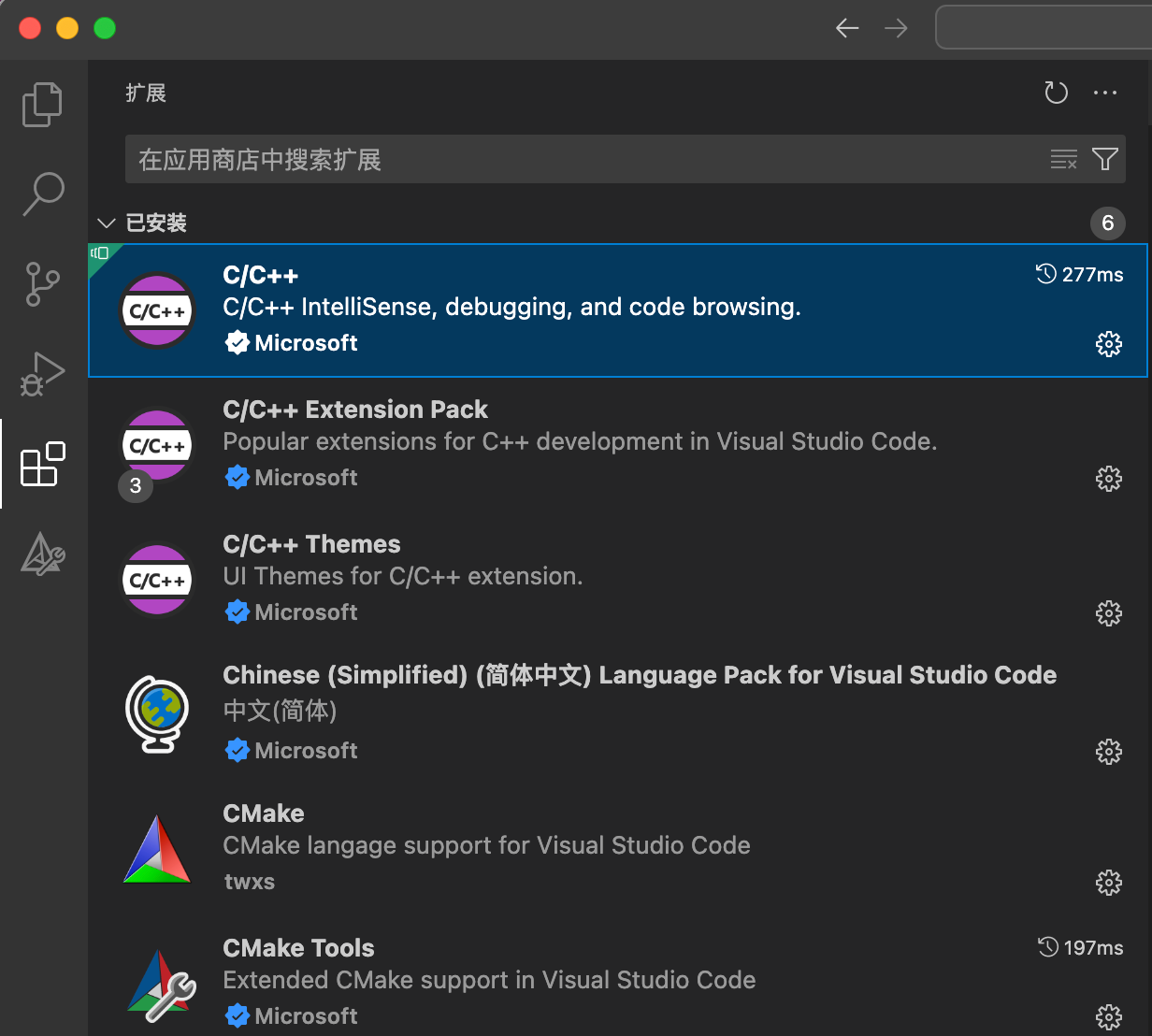
Task: Refresh the extensions list
Action: click(1056, 93)
